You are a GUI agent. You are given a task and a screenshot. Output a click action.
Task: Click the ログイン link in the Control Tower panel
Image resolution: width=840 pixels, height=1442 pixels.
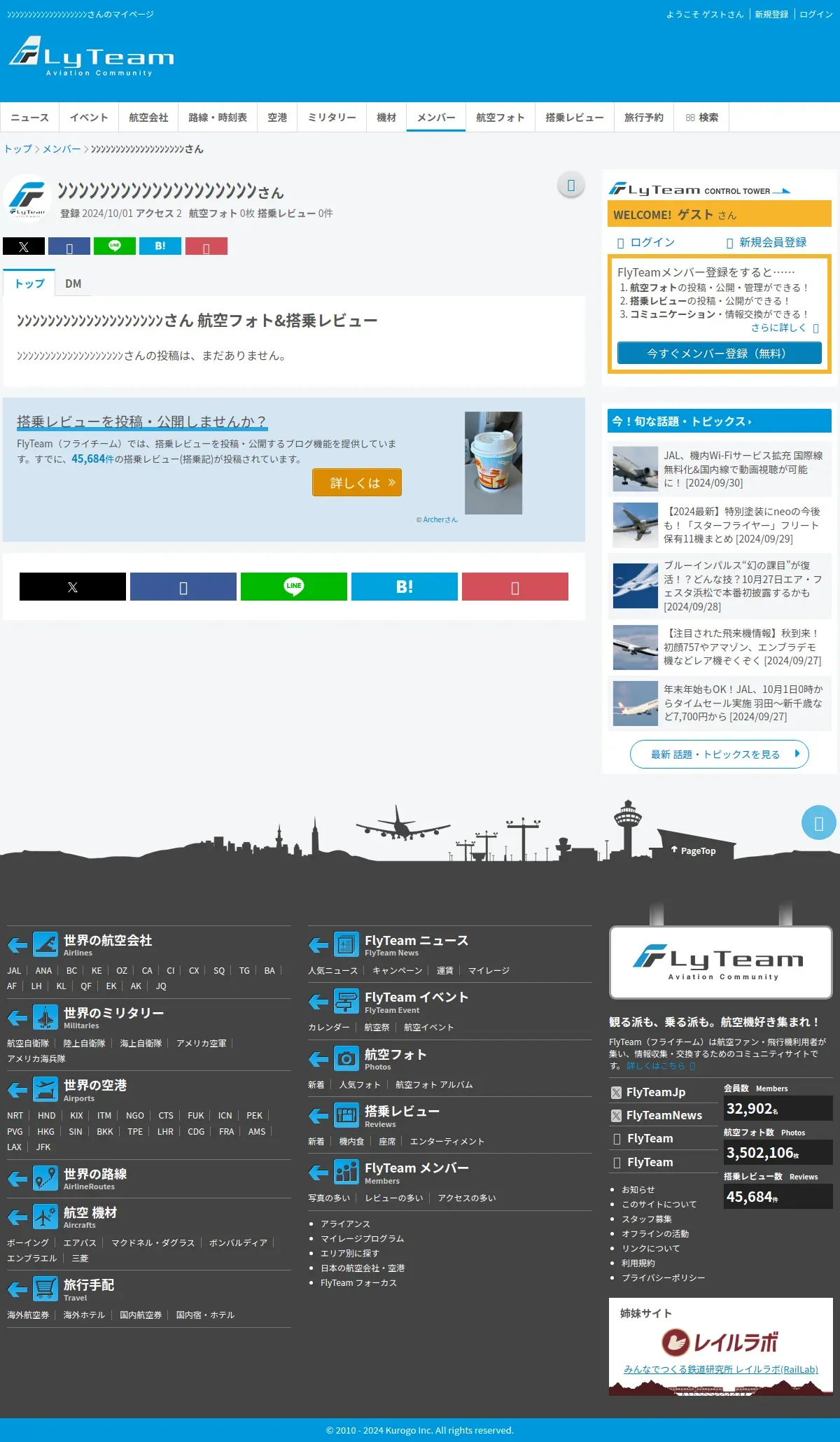[646, 242]
